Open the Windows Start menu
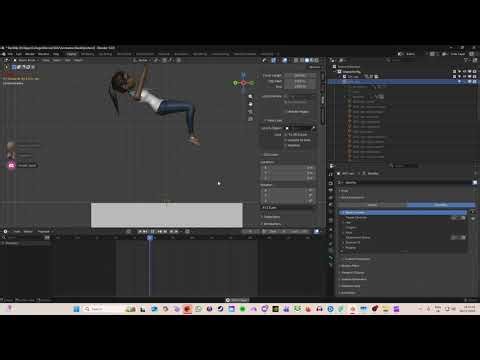Viewport: 480px width, 360px height. (x=76, y=309)
